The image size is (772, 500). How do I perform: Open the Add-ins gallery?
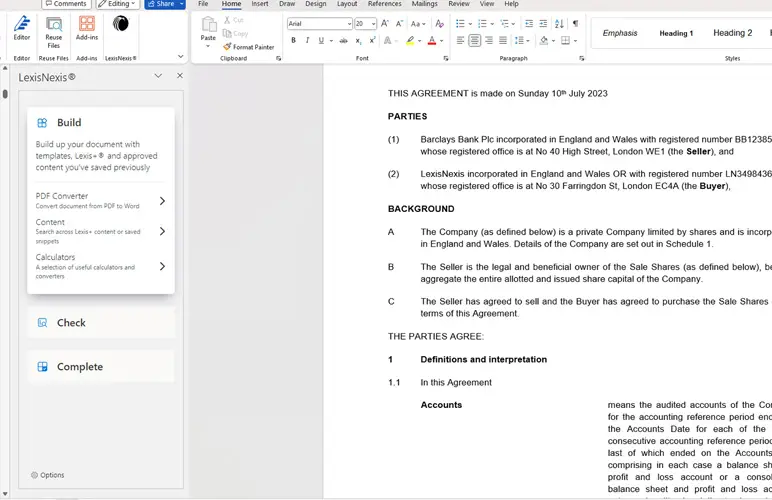pyautogui.click(x=87, y=28)
